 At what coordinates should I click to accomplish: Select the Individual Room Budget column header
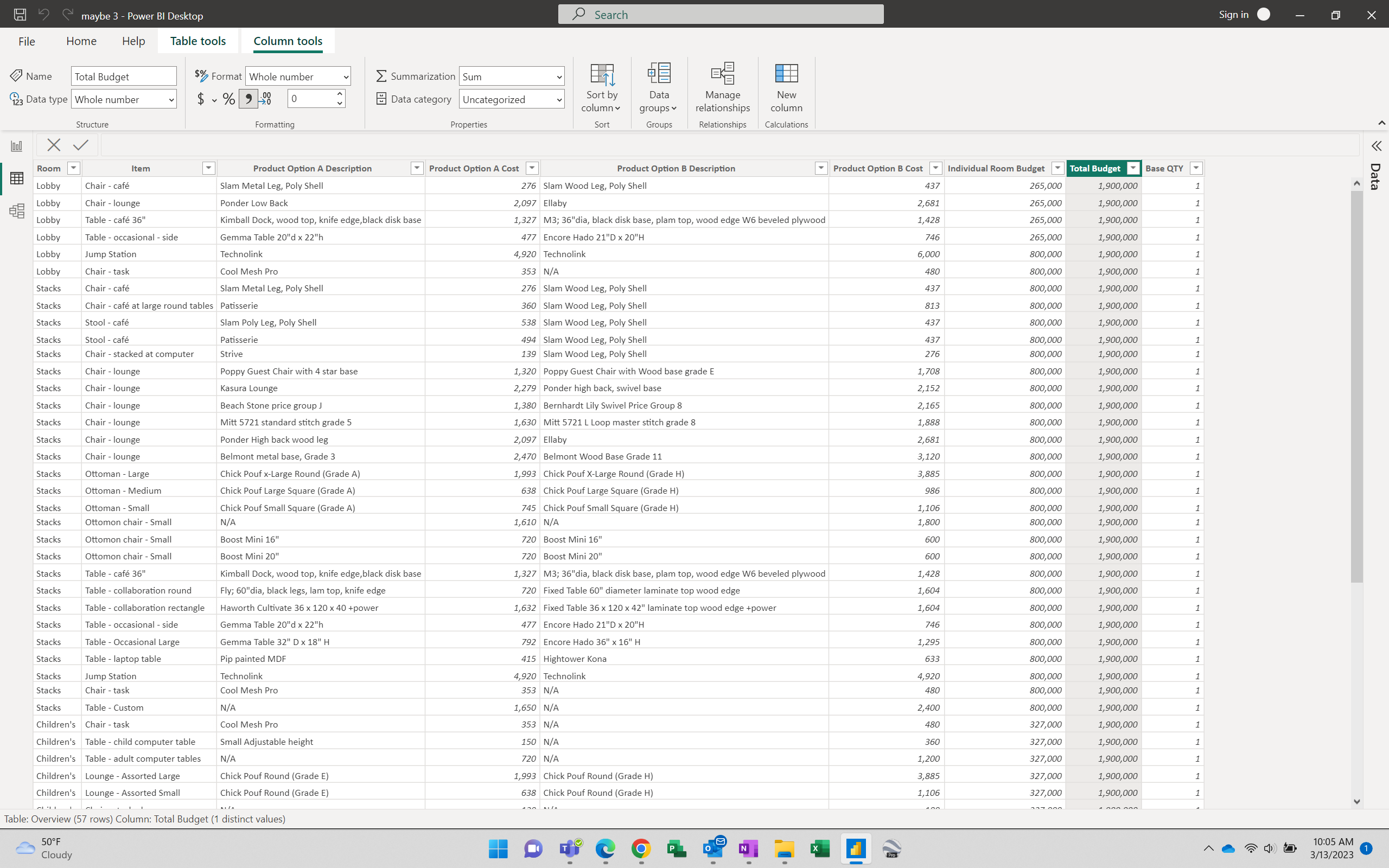[996, 168]
